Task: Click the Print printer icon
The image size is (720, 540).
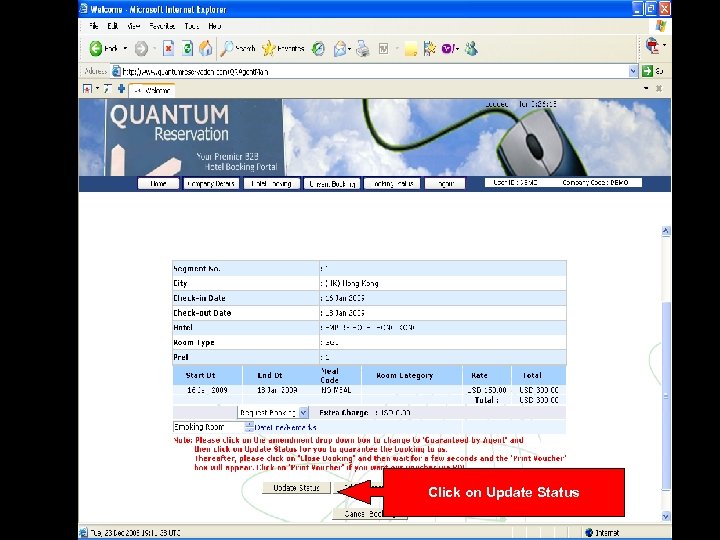Action: [x=363, y=48]
